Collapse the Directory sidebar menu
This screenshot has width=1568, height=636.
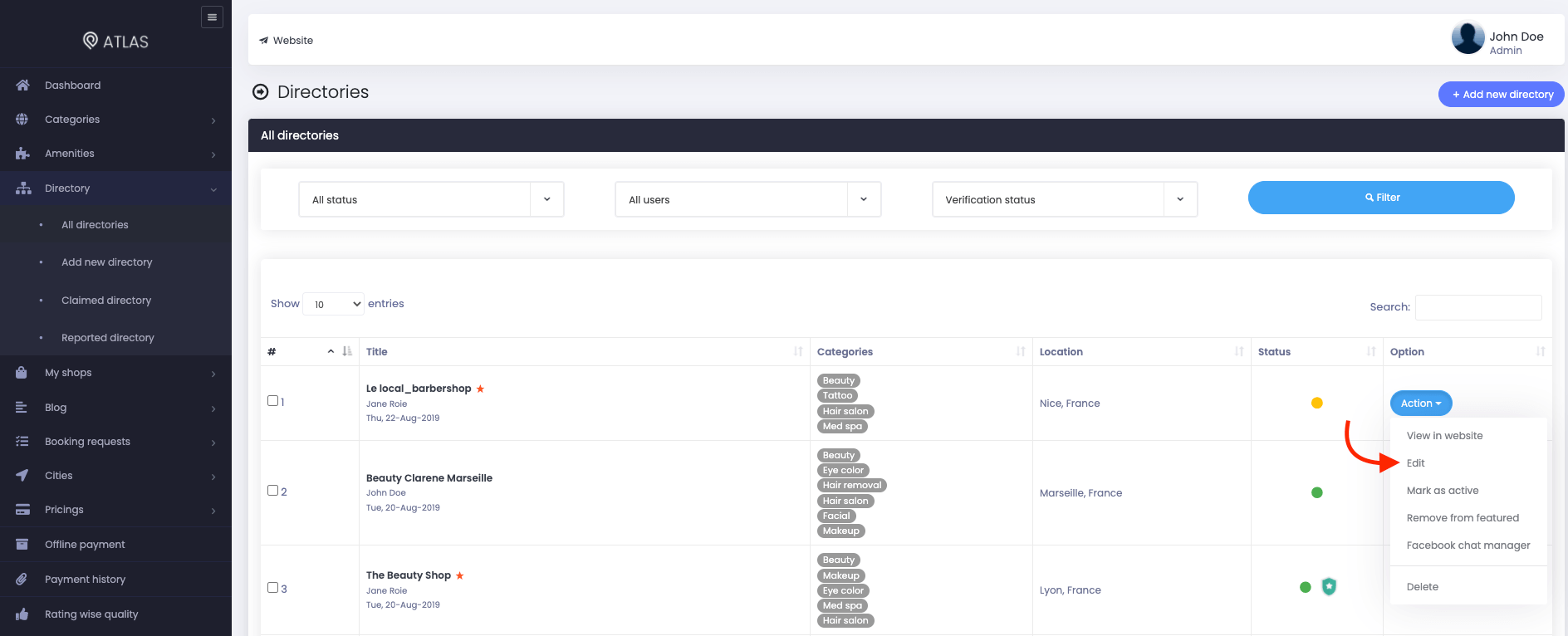(x=115, y=188)
